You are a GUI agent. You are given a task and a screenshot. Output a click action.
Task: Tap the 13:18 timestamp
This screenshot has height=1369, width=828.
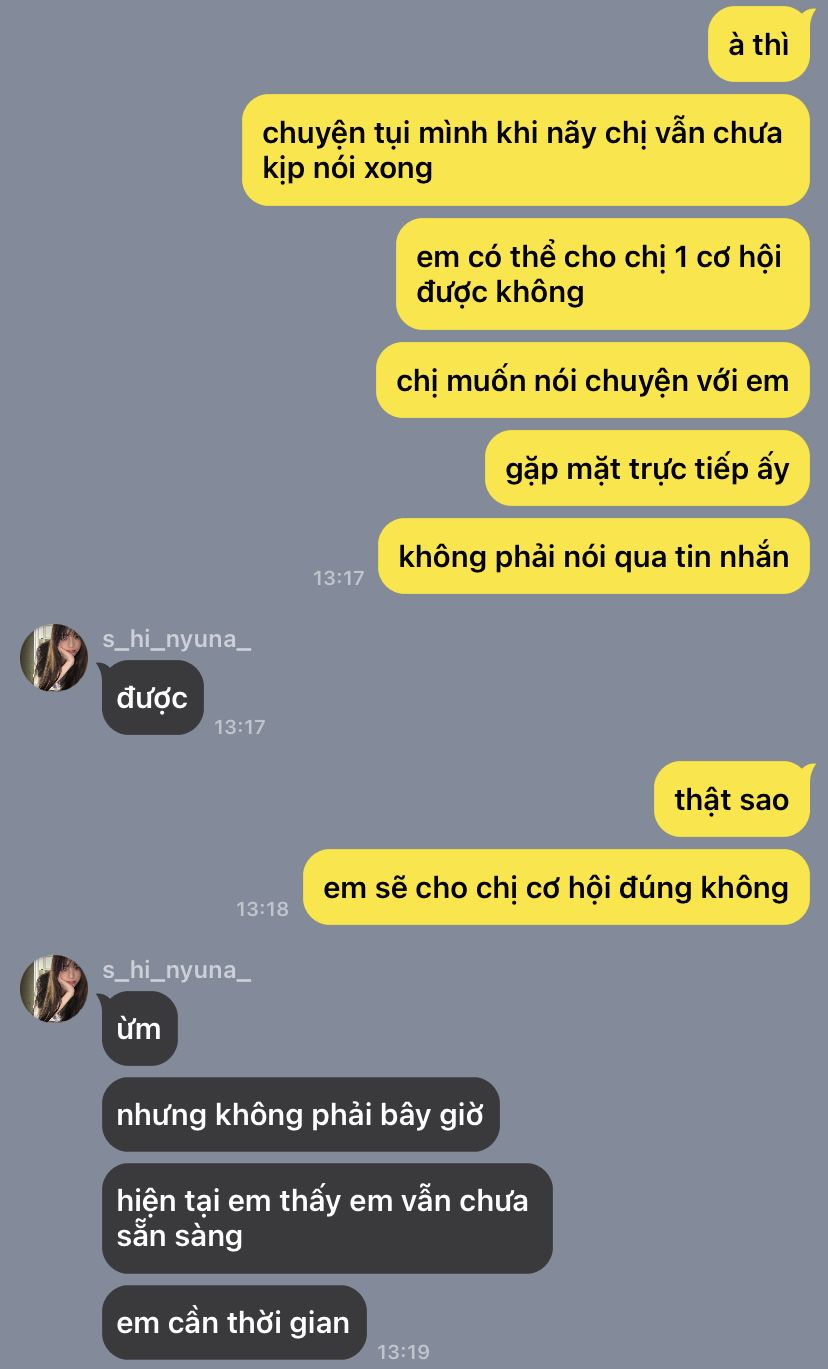click(262, 908)
